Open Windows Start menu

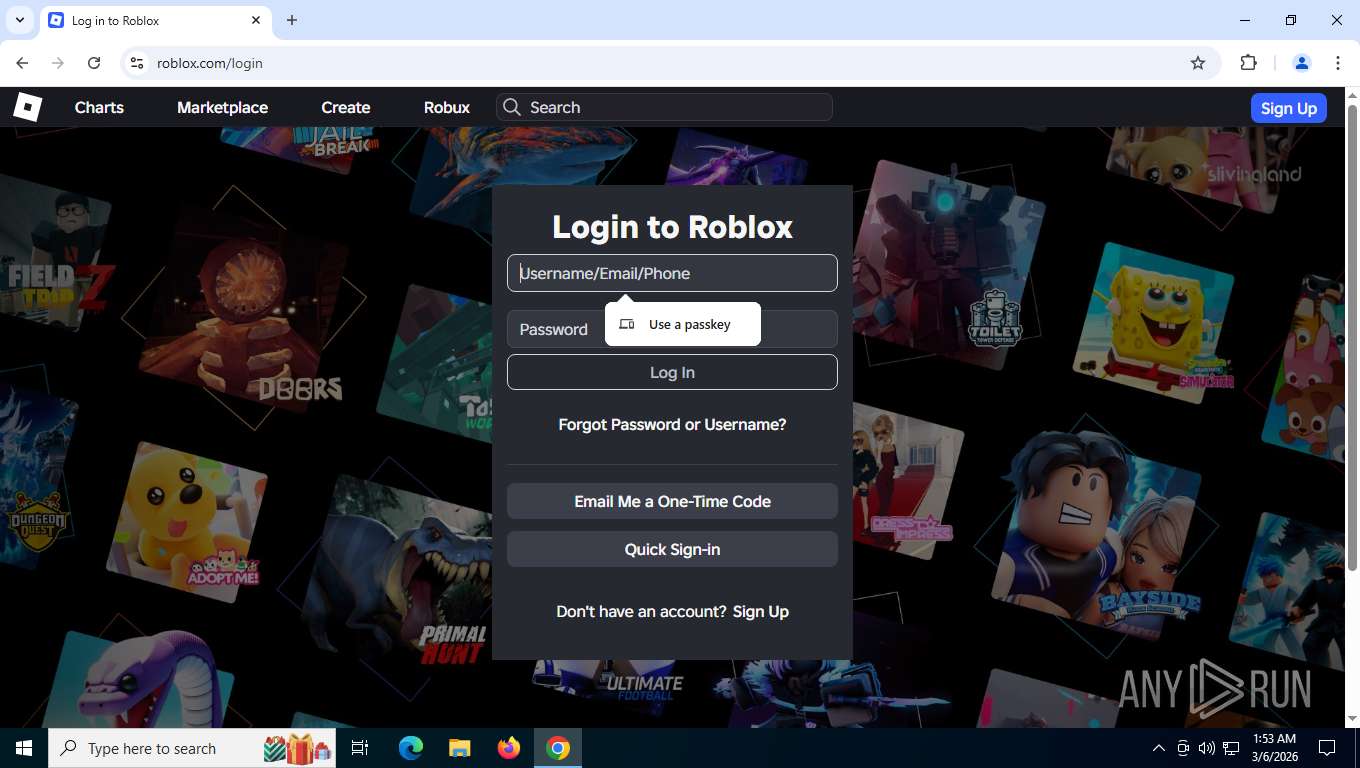coord(23,748)
